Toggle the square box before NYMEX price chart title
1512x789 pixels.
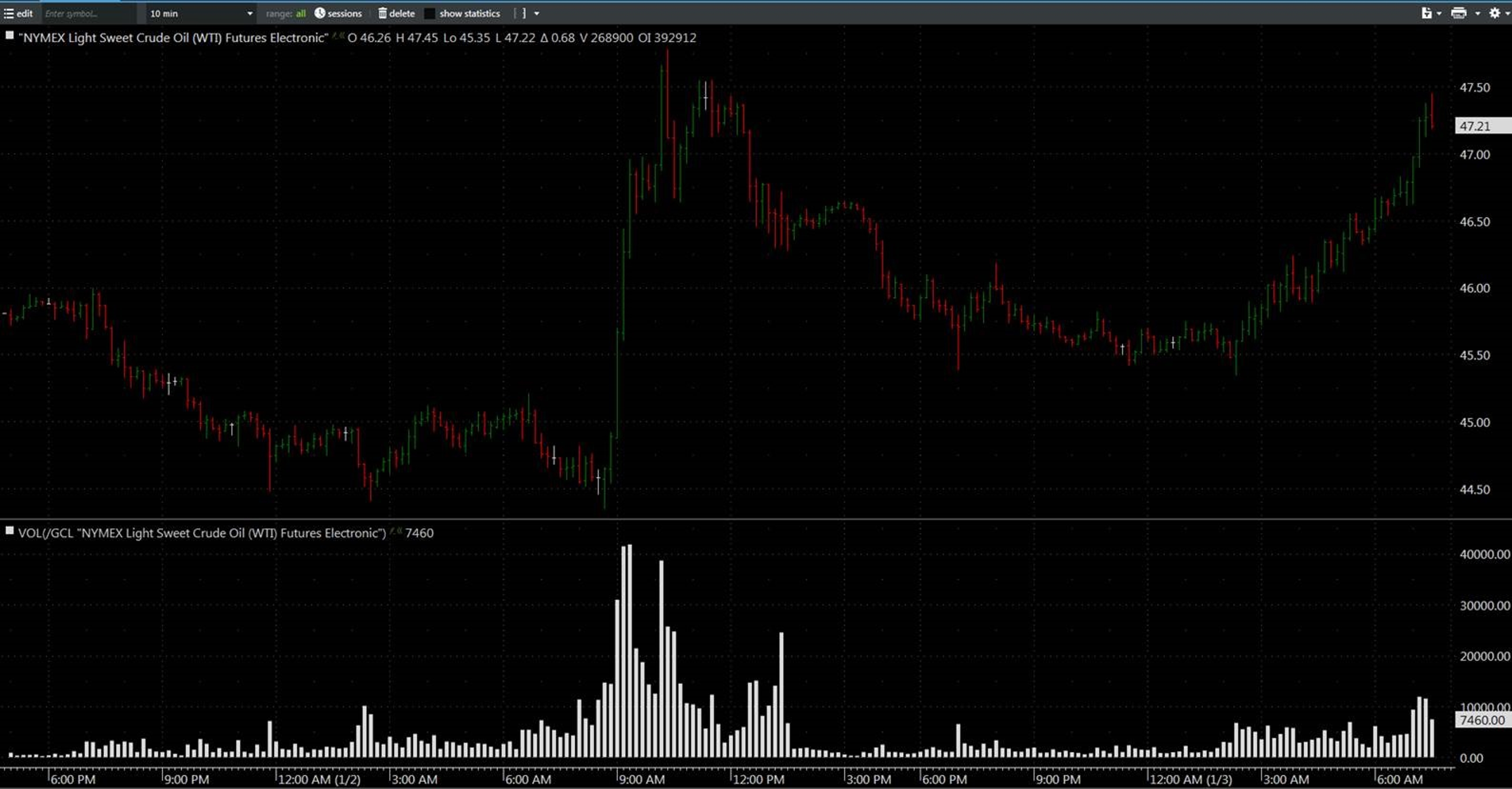pos(9,35)
